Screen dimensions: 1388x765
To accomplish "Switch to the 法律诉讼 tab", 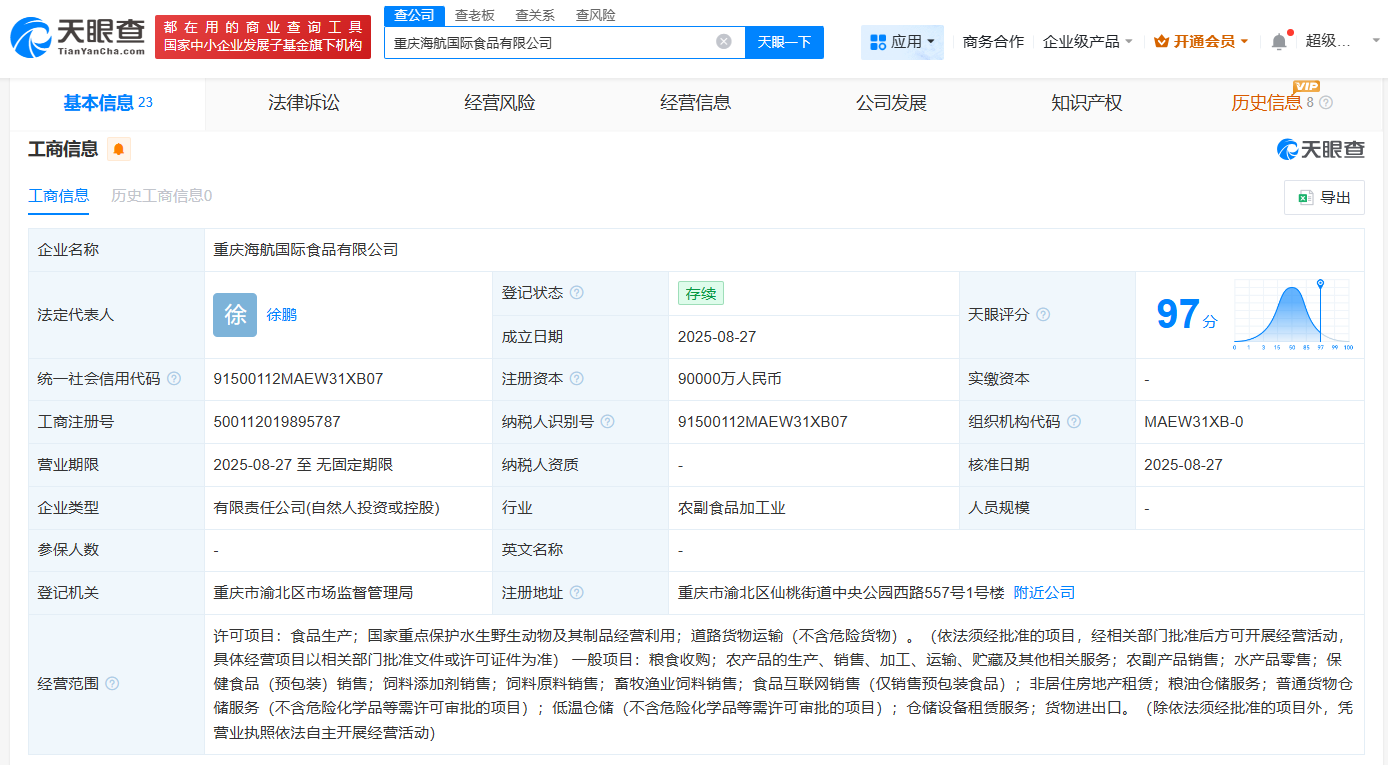I will coord(303,103).
